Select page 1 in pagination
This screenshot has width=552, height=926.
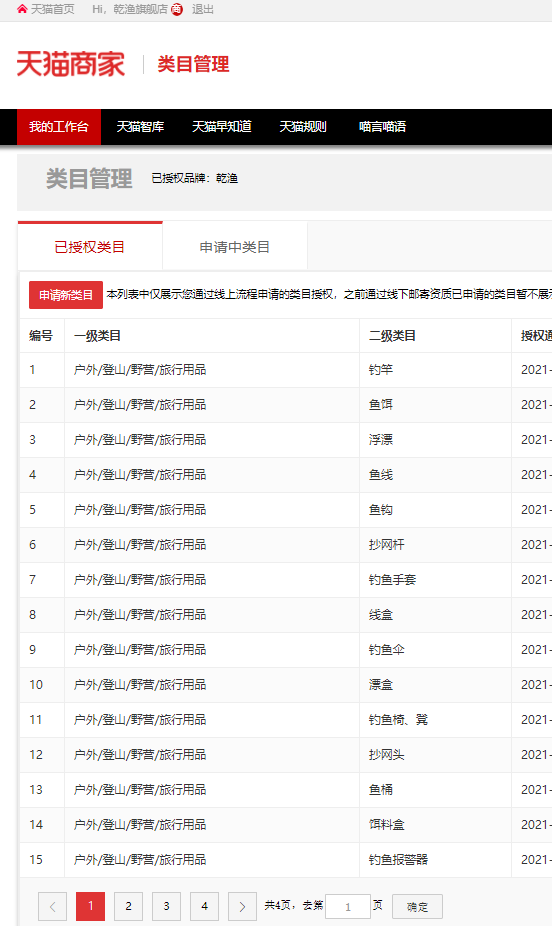click(90, 907)
